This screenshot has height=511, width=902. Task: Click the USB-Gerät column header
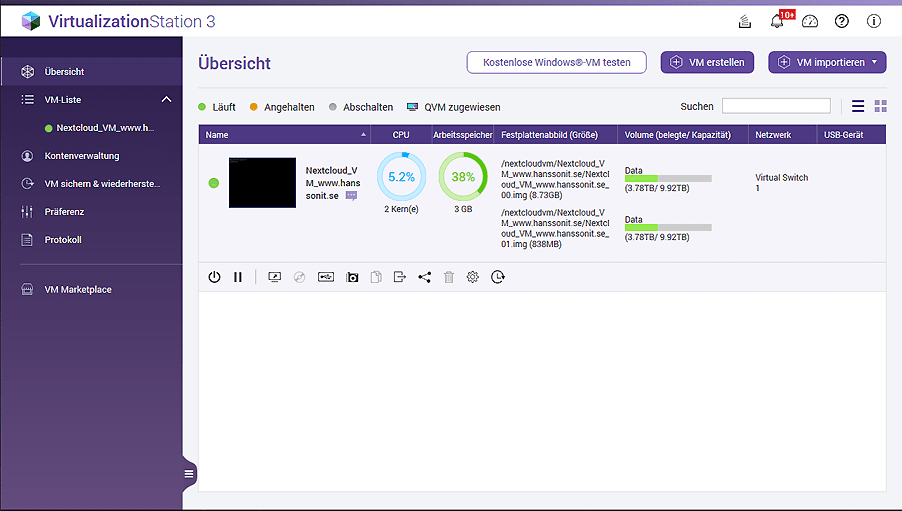851,135
